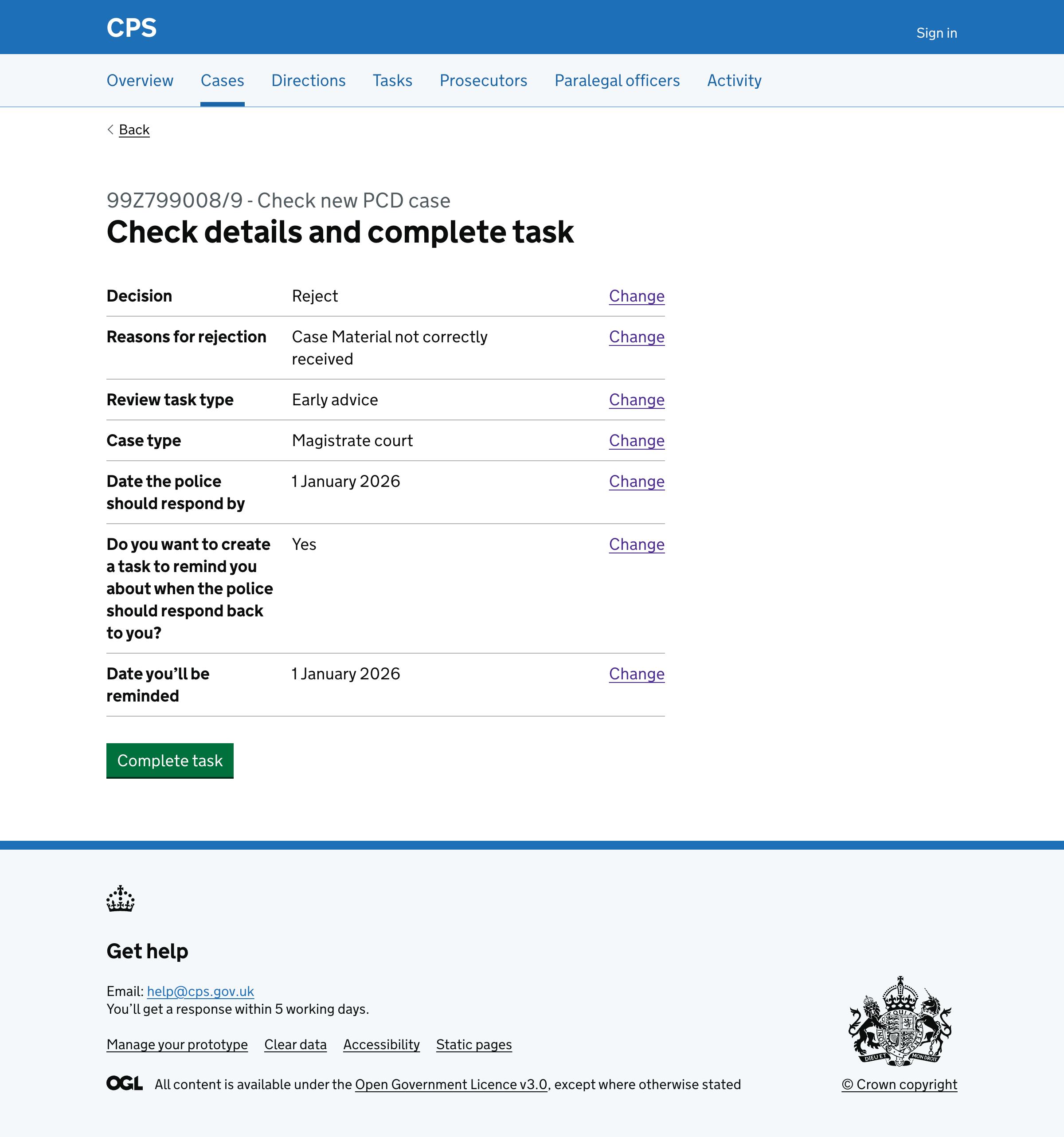
Task: Click Sign in at top right
Action: pos(936,33)
